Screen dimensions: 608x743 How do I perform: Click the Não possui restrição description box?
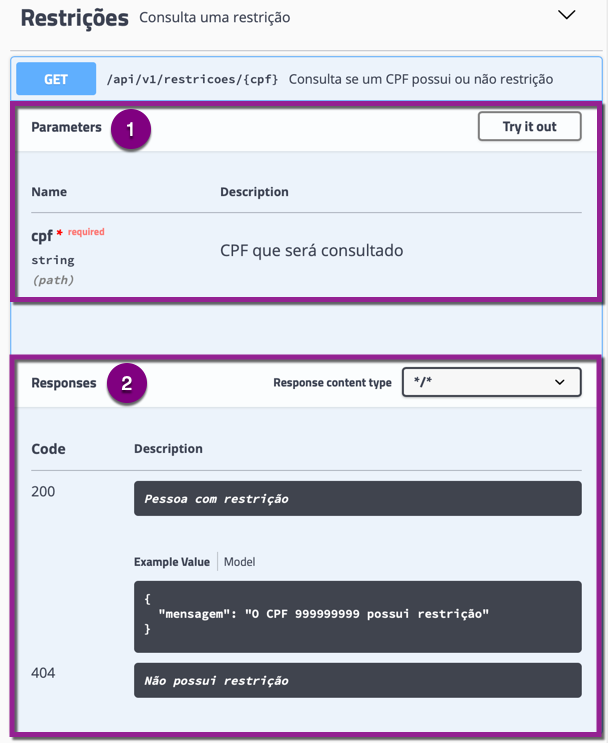coord(358,680)
